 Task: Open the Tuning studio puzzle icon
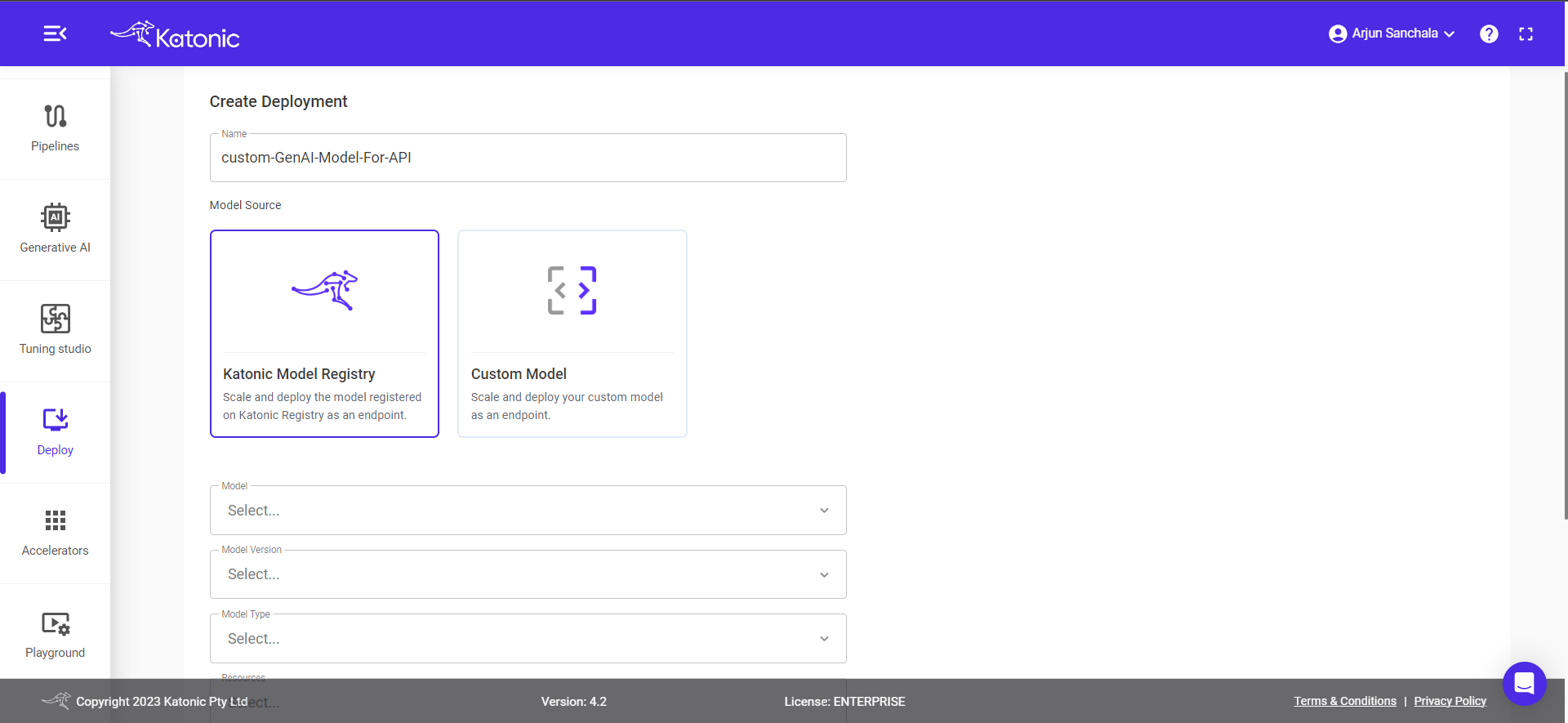[x=56, y=319]
